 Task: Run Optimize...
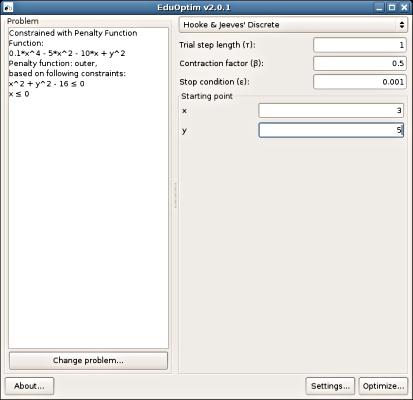(383, 386)
